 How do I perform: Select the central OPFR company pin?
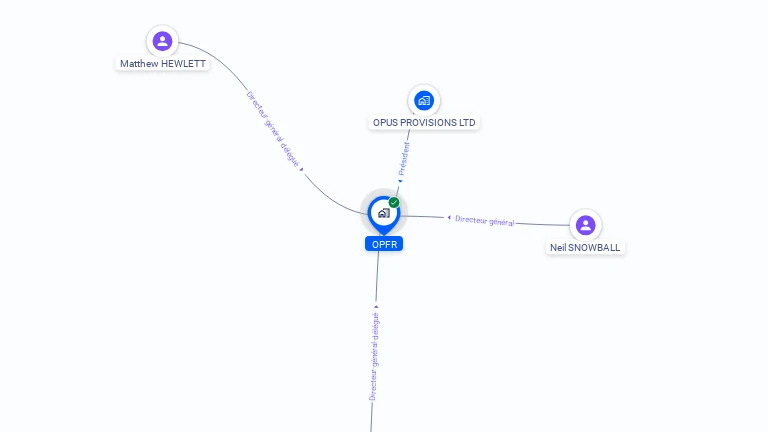[x=384, y=214]
